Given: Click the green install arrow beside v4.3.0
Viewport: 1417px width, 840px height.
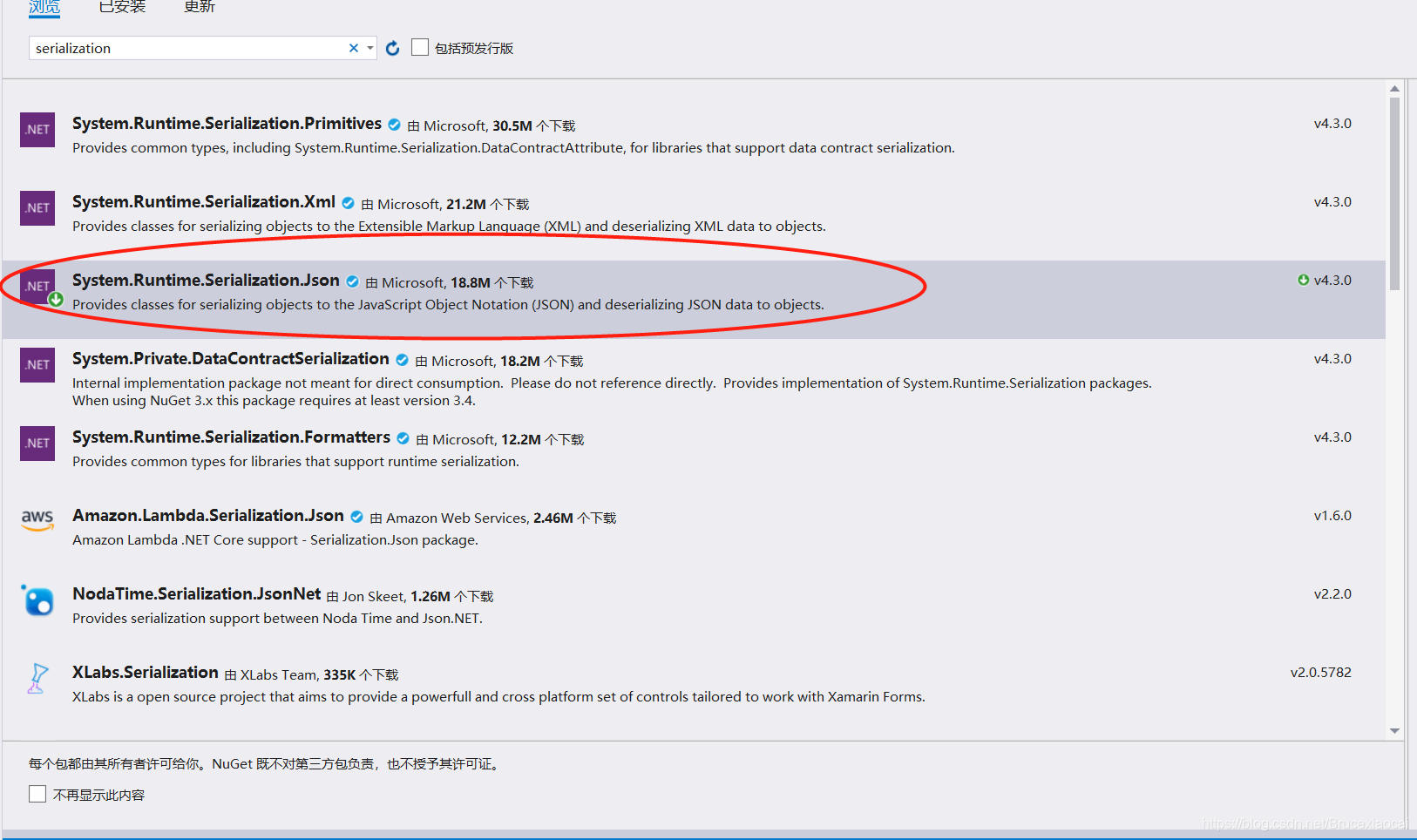Looking at the screenshot, I should [x=1304, y=280].
